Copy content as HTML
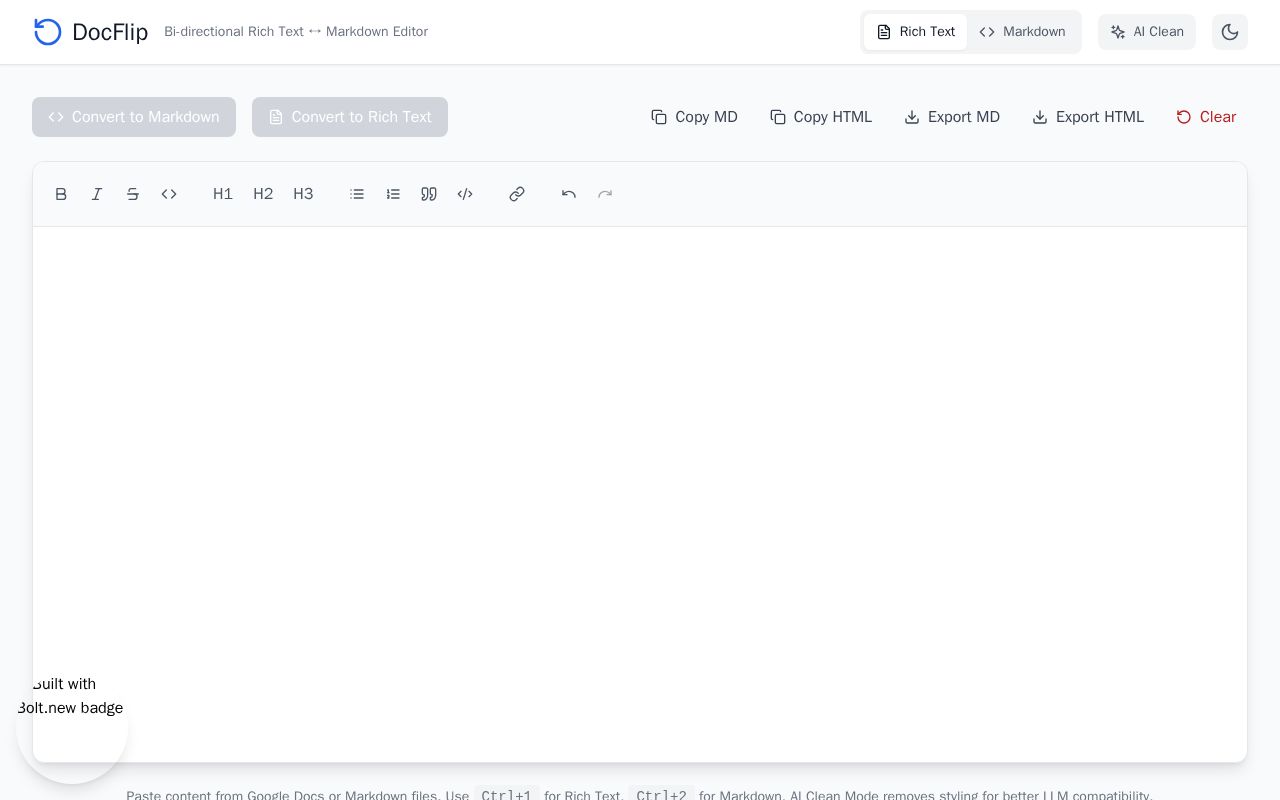 [x=821, y=117]
